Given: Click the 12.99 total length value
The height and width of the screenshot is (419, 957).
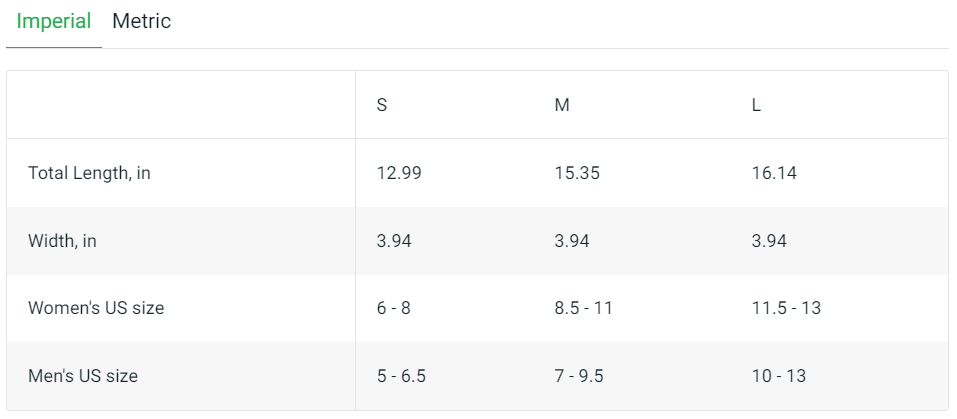Looking at the screenshot, I should [x=399, y=173].
